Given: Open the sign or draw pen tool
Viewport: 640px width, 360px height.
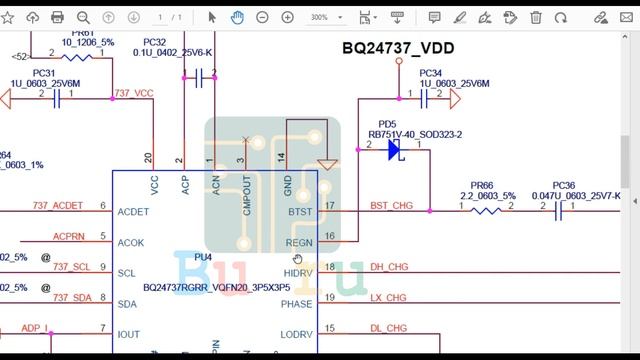Looking at the screenshot, I should coord(485,18).
